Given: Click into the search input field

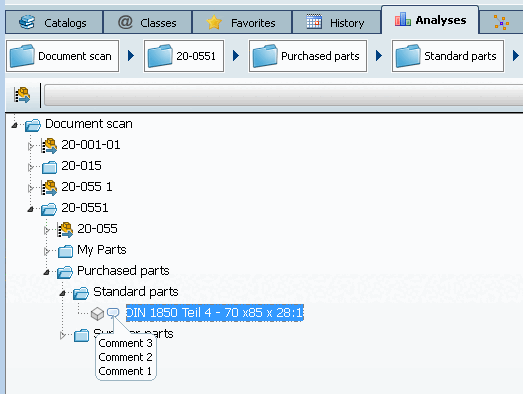Looking at the screenshot, I should (x=283, y=95).
